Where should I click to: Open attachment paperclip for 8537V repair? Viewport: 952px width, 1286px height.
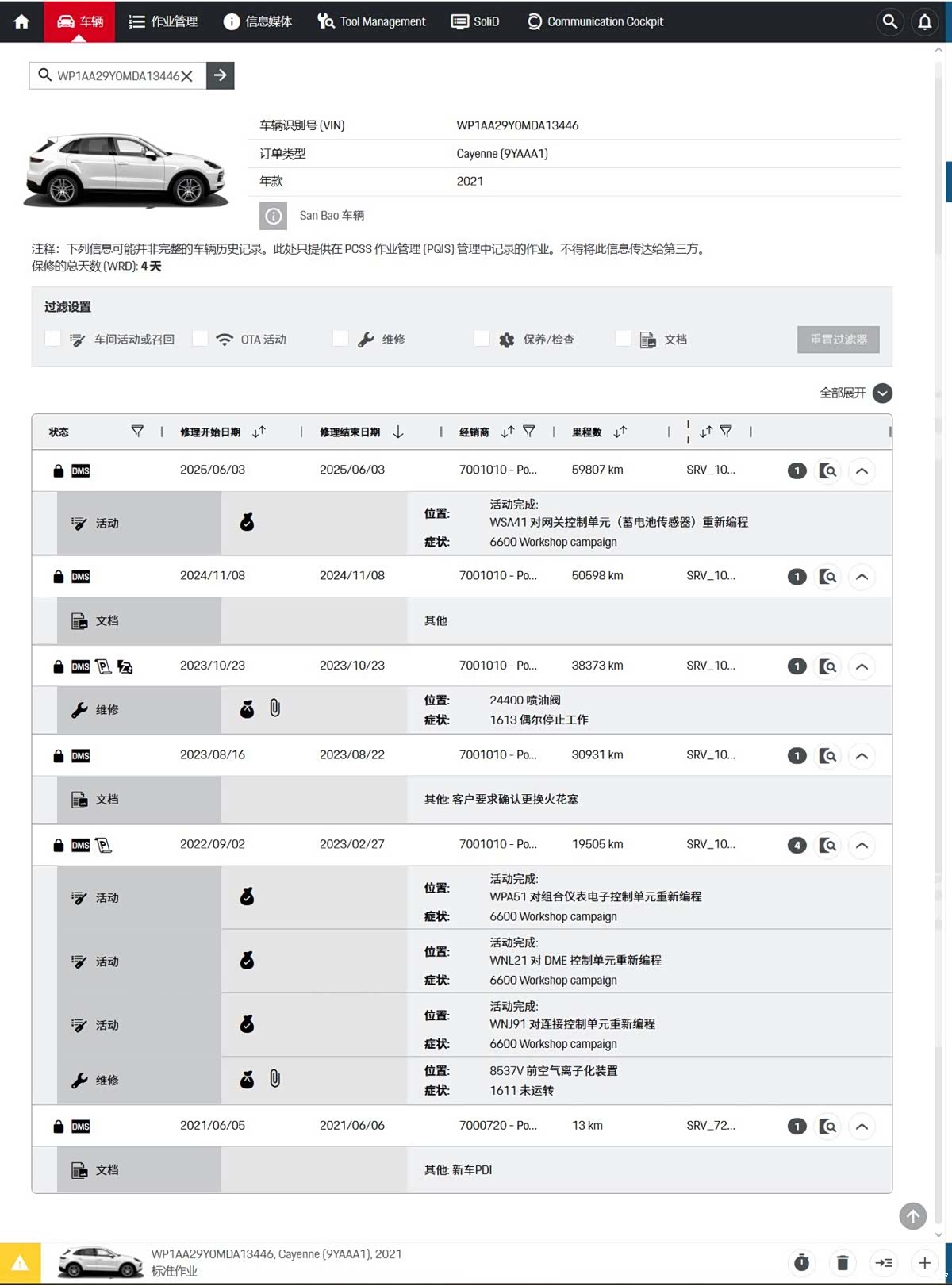pyautogui.click(x=274, y=1079)
